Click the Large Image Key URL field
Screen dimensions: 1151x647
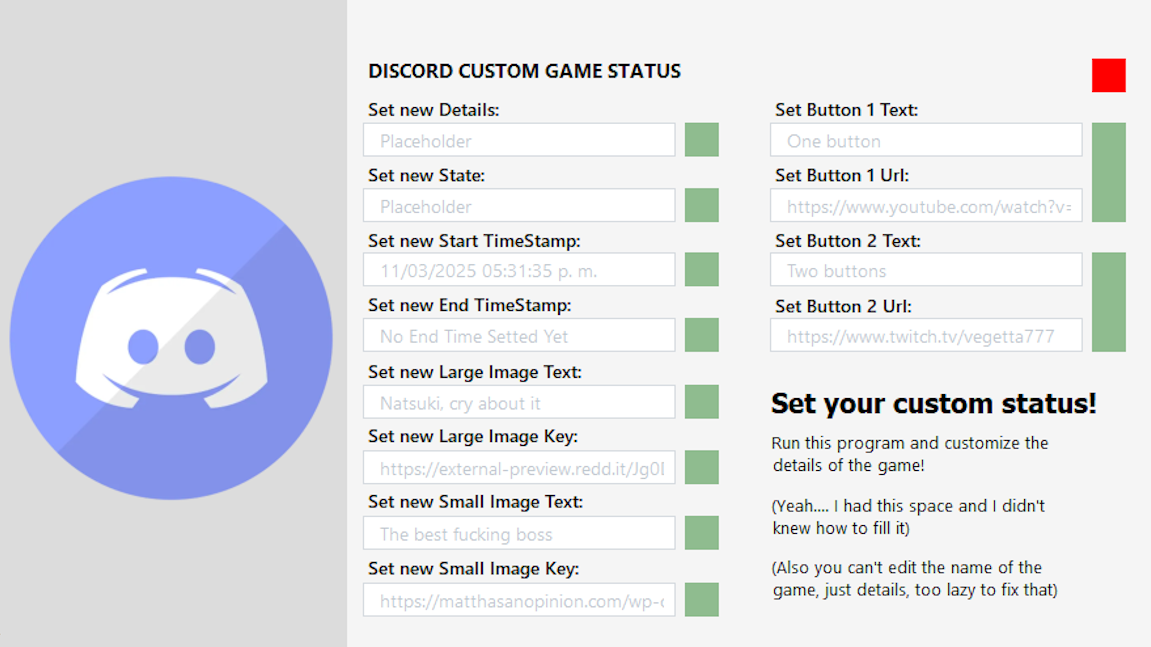(x=519, y=467)
